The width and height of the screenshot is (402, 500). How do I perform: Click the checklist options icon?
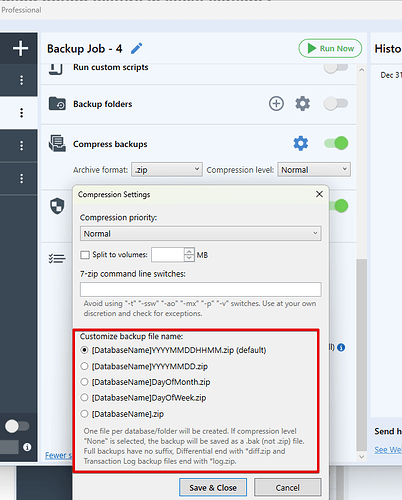(57, 258)
